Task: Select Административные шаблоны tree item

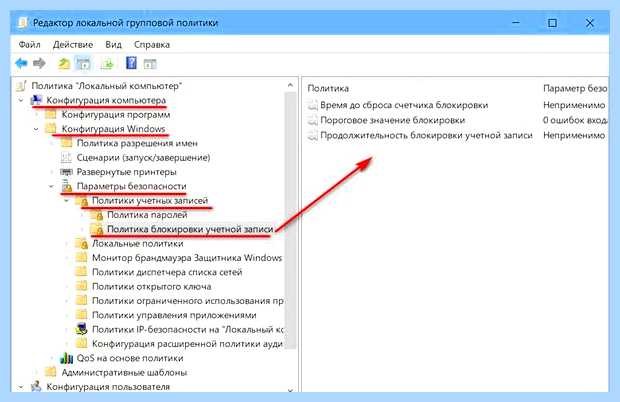Action: (124, 372)
